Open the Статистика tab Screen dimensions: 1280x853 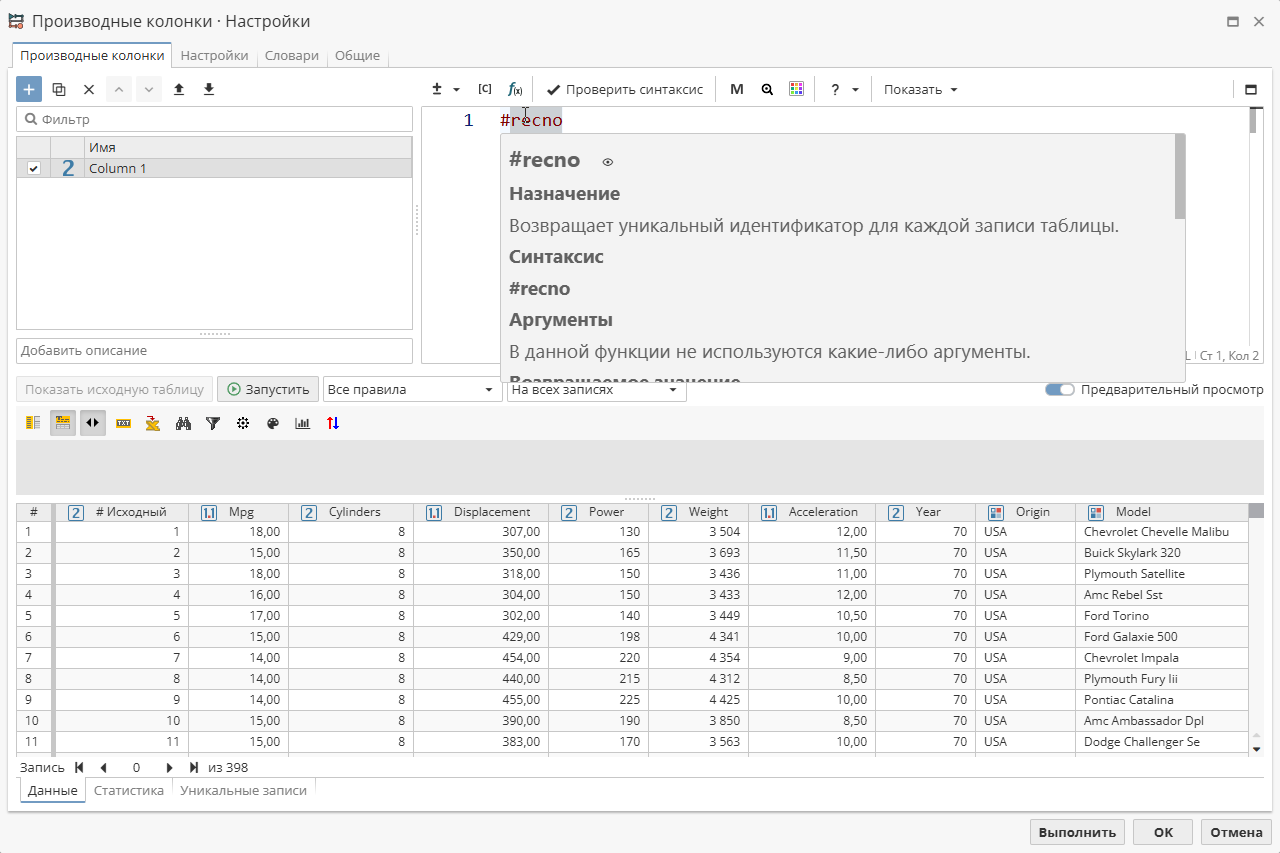128,790
